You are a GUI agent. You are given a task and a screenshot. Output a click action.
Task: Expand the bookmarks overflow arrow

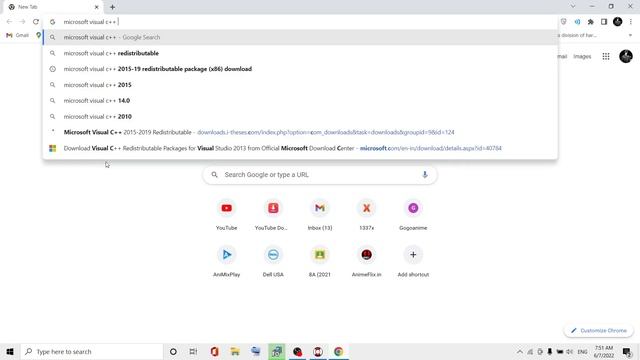[x=630, y=36]
